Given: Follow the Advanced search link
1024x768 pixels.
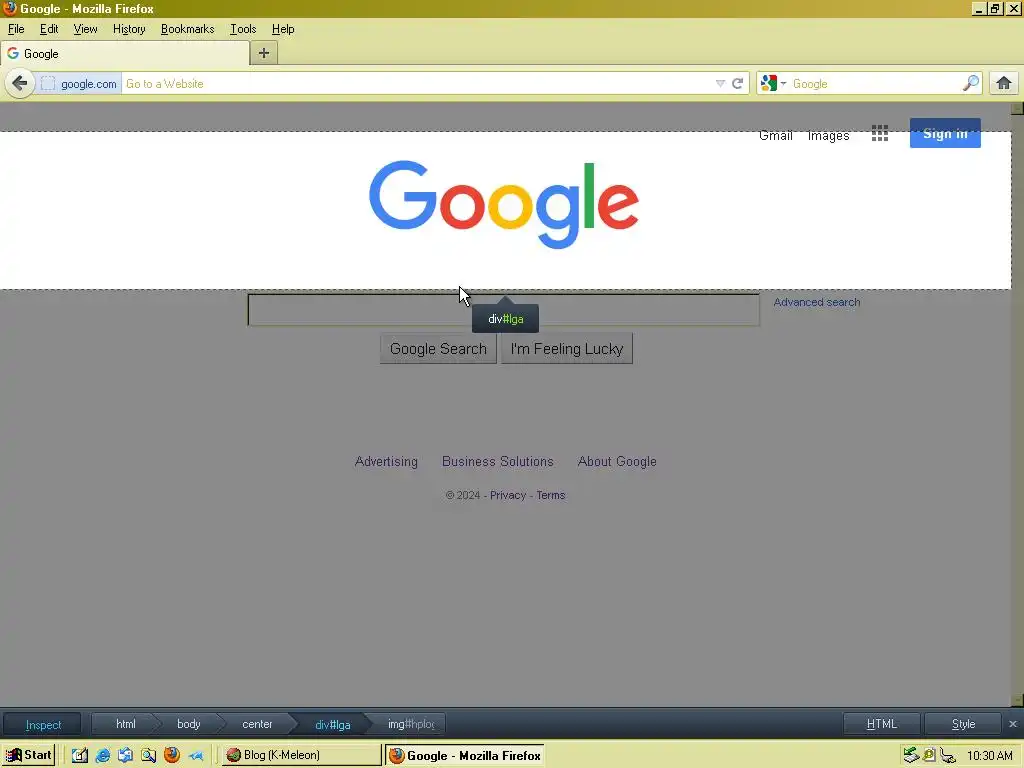Looking at the screenshot, I should click(816, 302).
